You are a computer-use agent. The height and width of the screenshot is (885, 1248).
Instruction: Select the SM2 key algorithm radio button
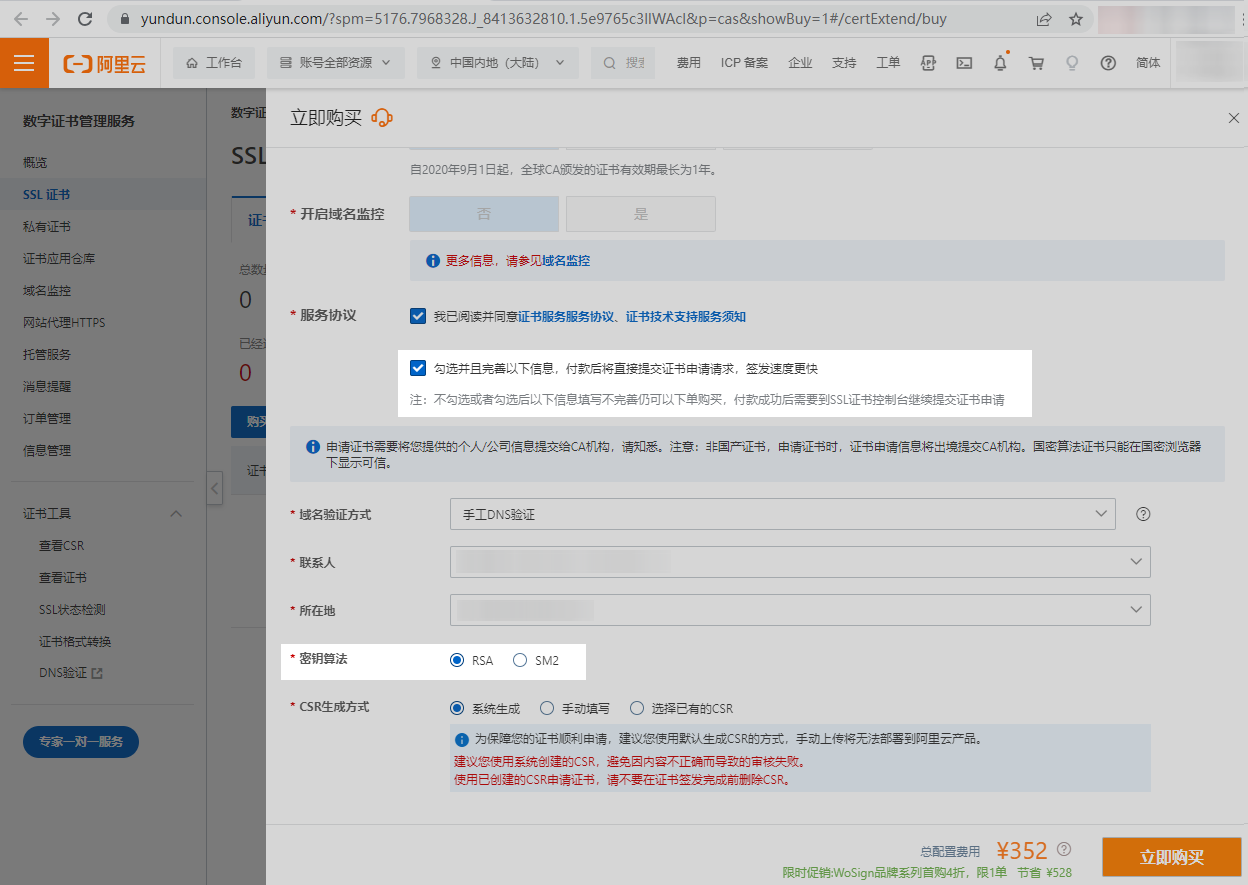(519, 660)
